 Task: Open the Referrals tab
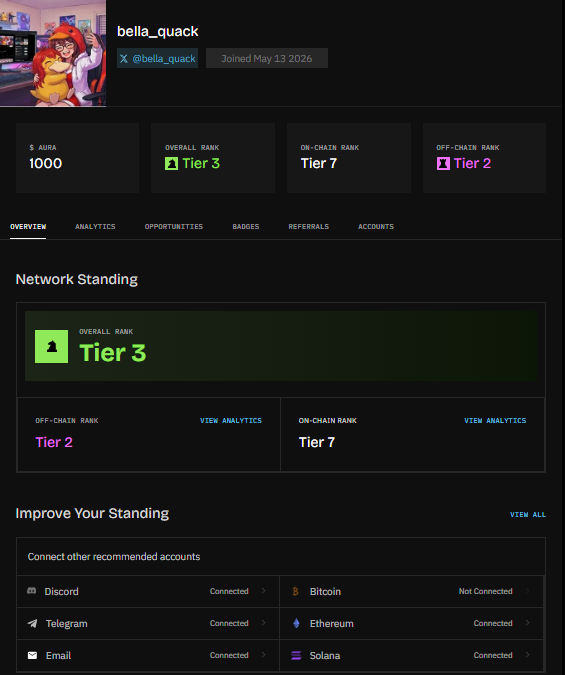309,226
